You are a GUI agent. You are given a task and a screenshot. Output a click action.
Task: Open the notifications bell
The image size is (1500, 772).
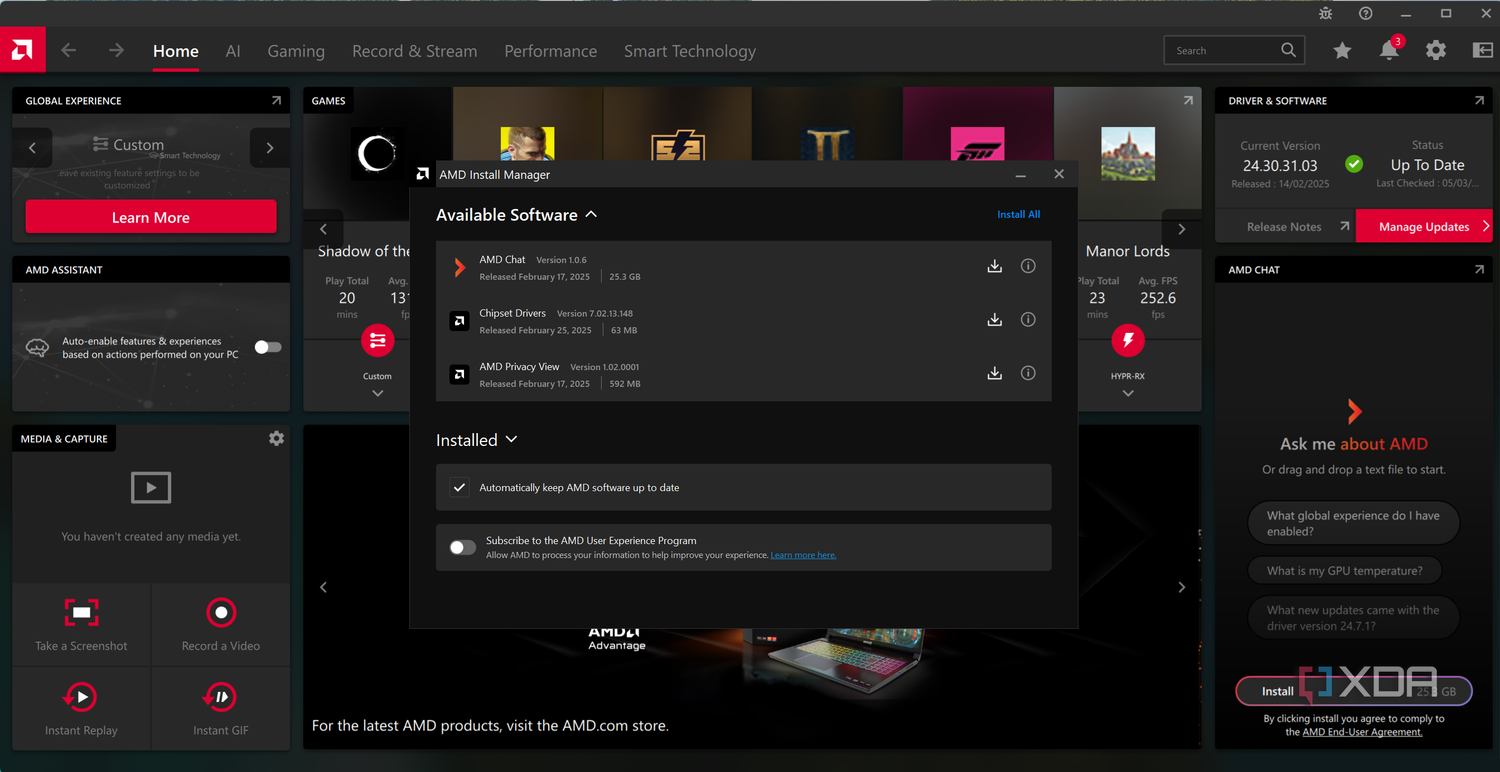coord(1389,50)
